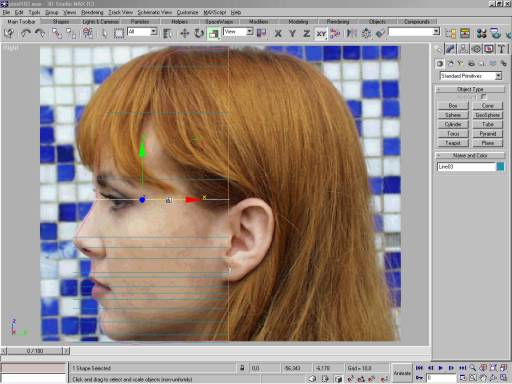
Task: Click the Mirror Selected Objects icon
Action: tap(352, 33)
